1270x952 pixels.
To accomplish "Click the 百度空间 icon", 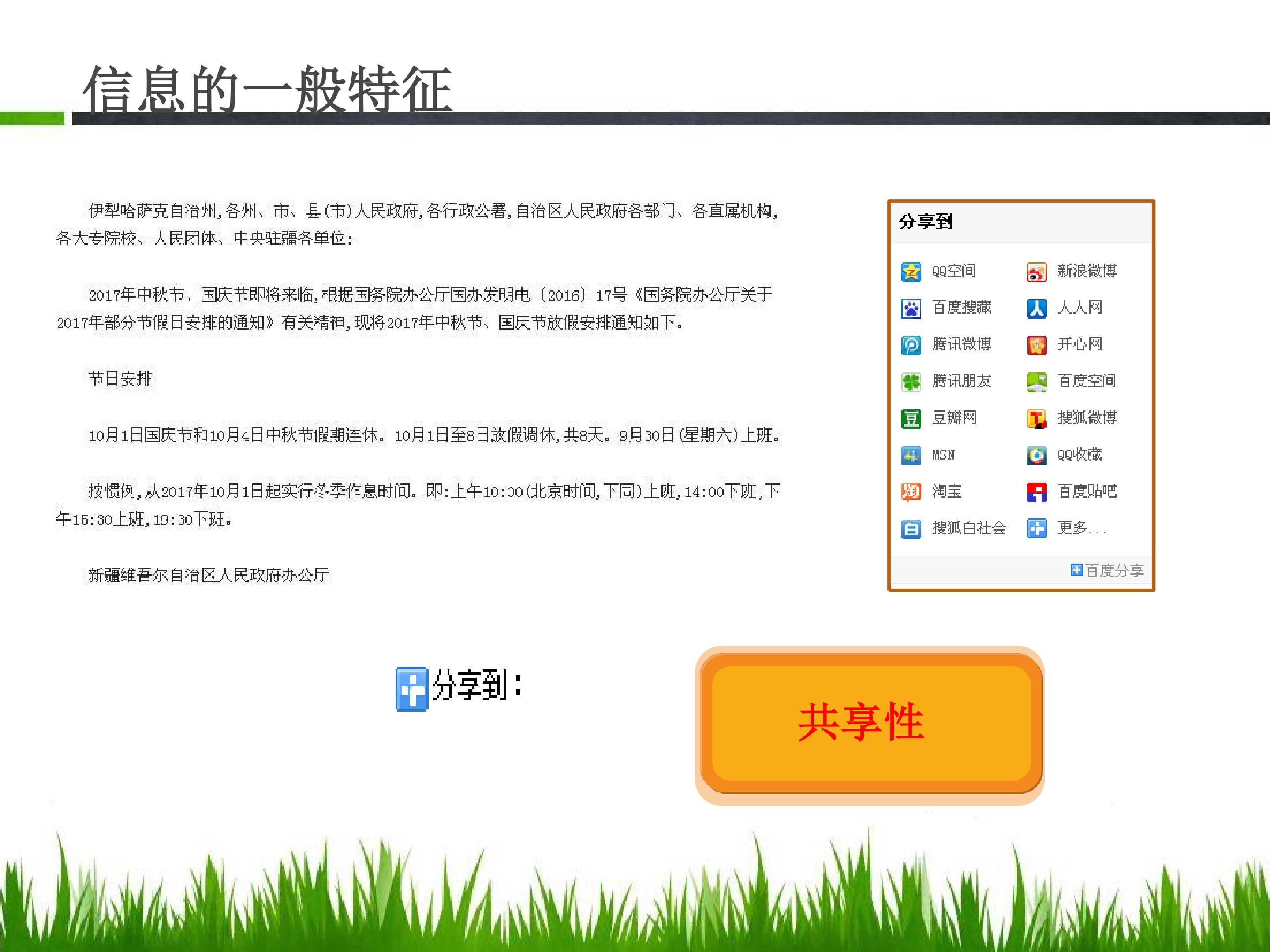I will point(1036,382).
